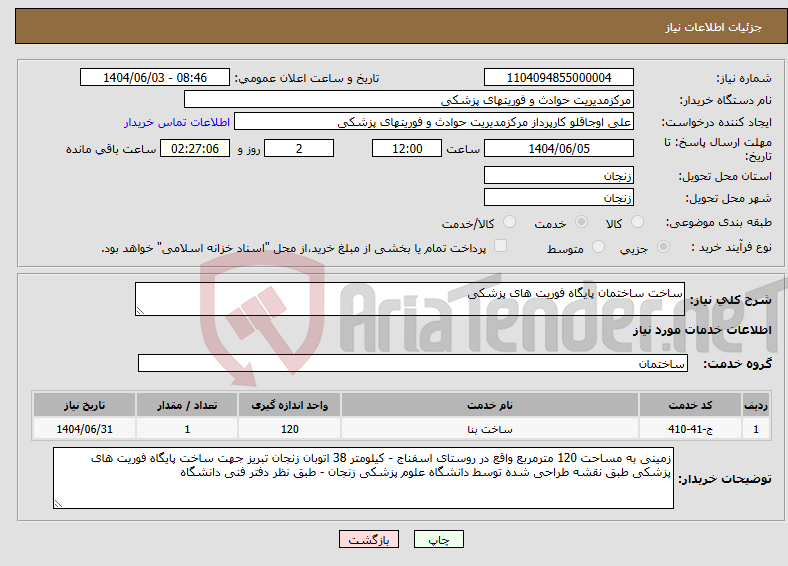
Task: Click the resize grip of توضیحات خریدار textarea
Action: point(58,504)
